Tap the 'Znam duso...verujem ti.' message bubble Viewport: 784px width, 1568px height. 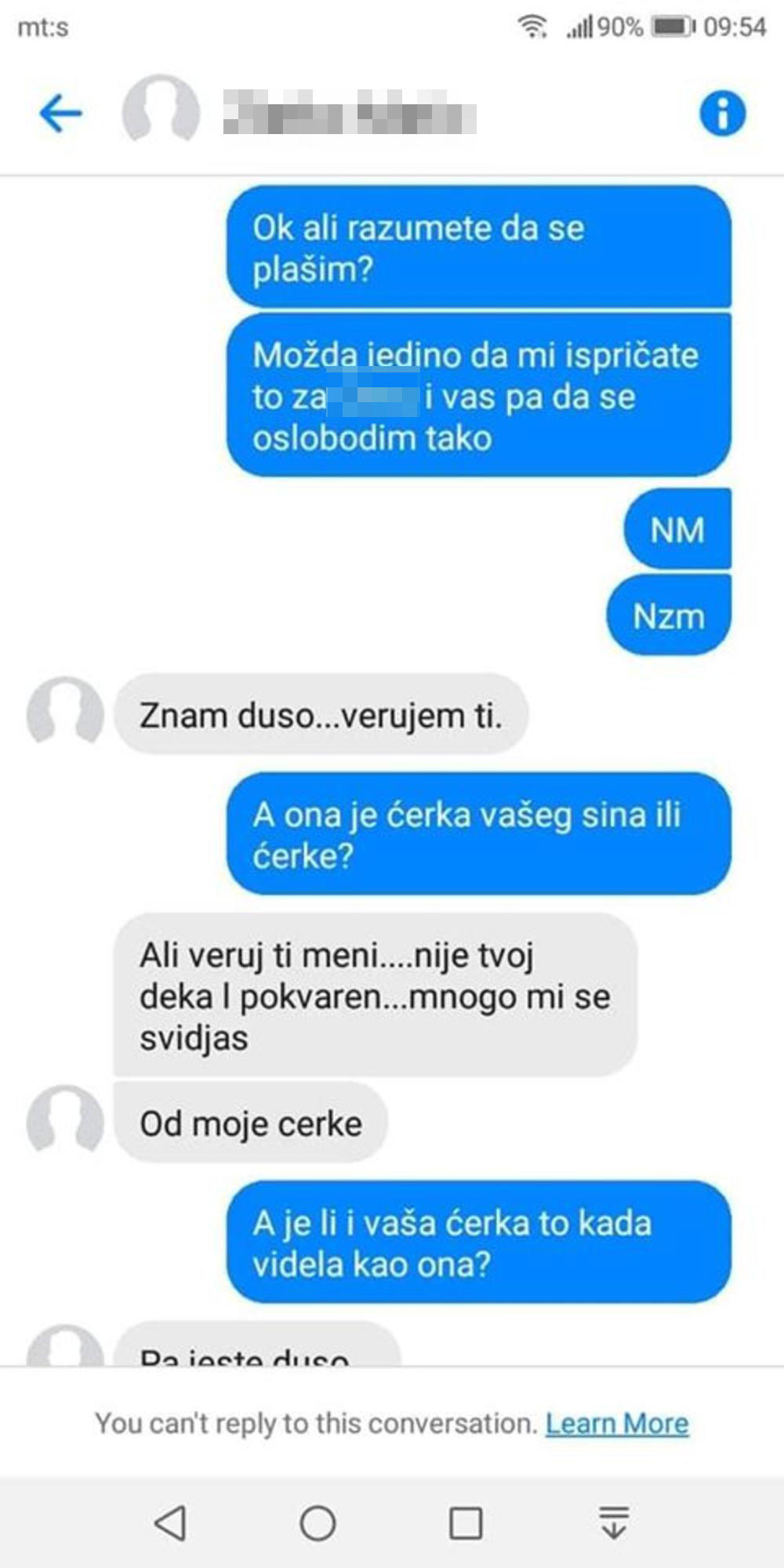321,714
